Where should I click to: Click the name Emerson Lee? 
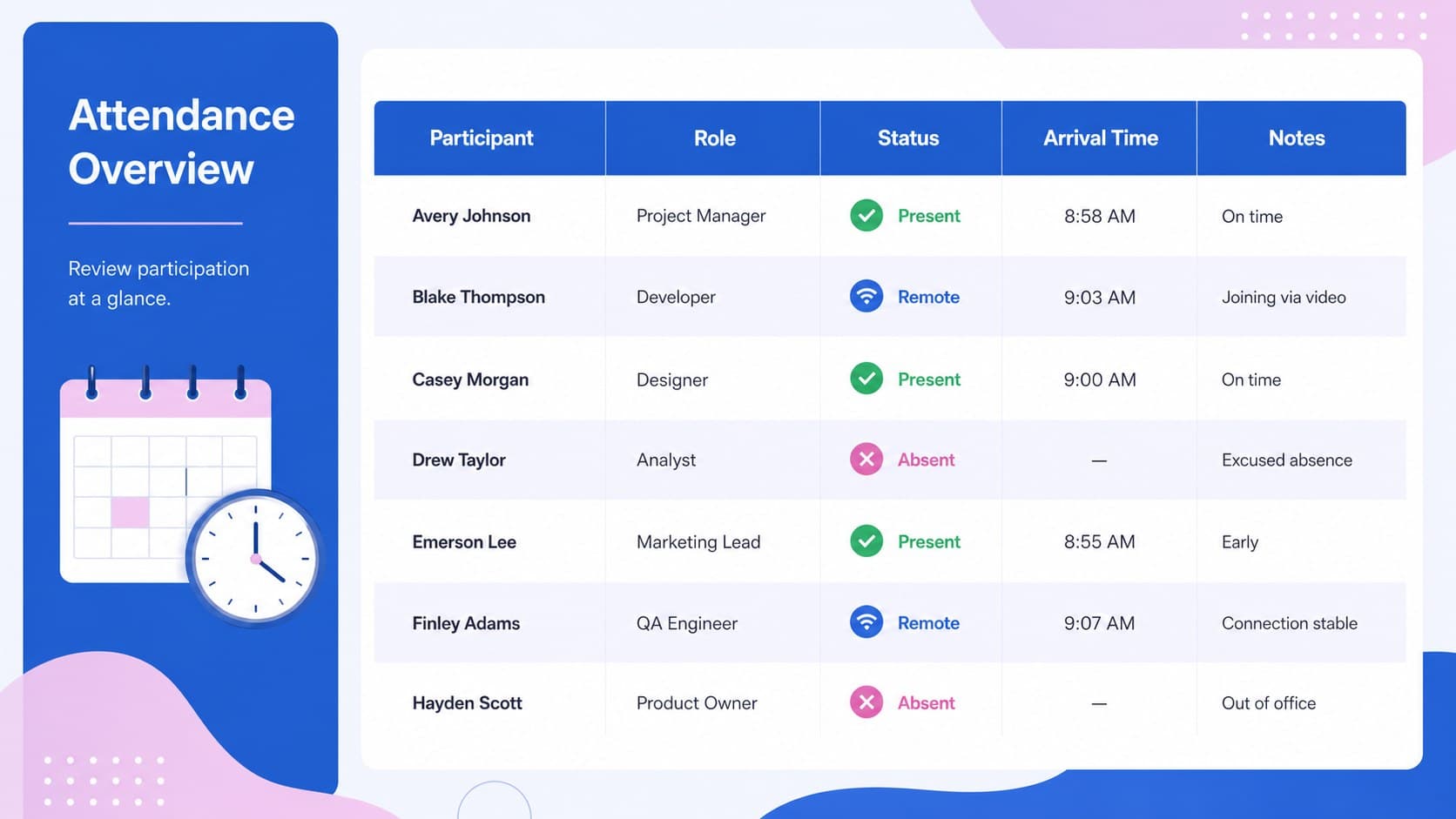pyautogui.click(x=464, y=541)
